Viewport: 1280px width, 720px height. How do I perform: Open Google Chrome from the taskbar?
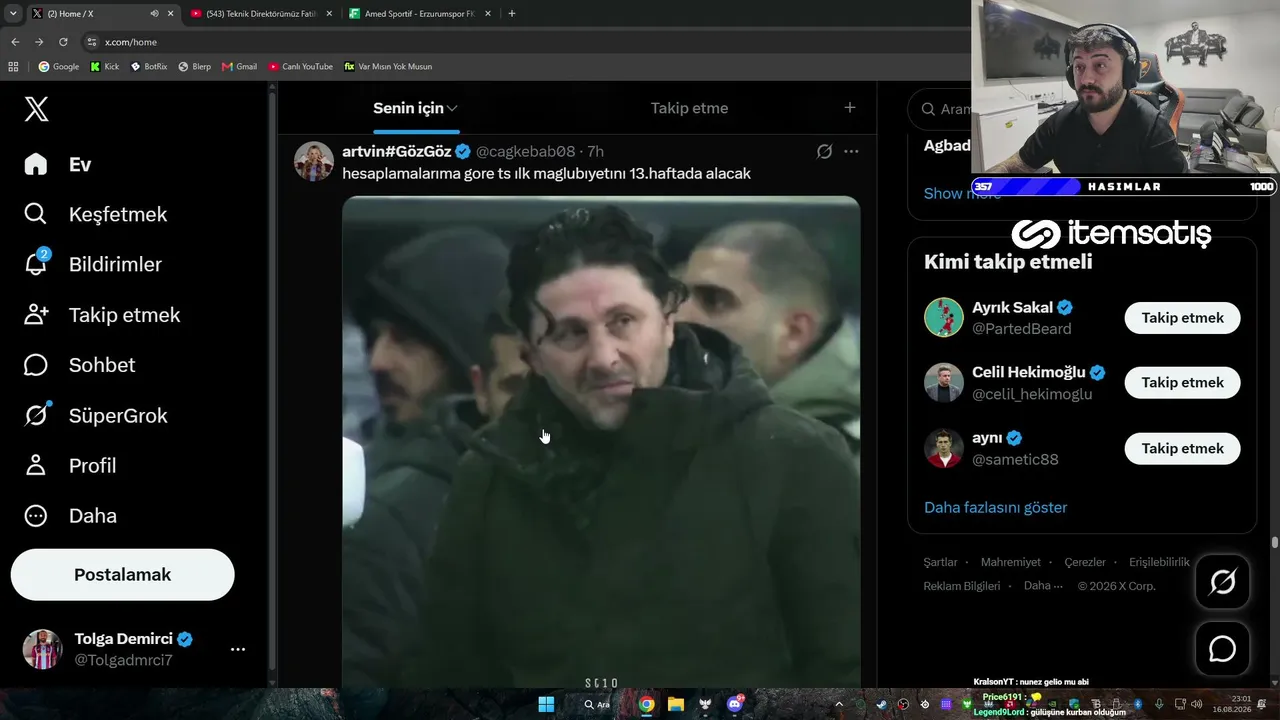[x=647, y=704]
